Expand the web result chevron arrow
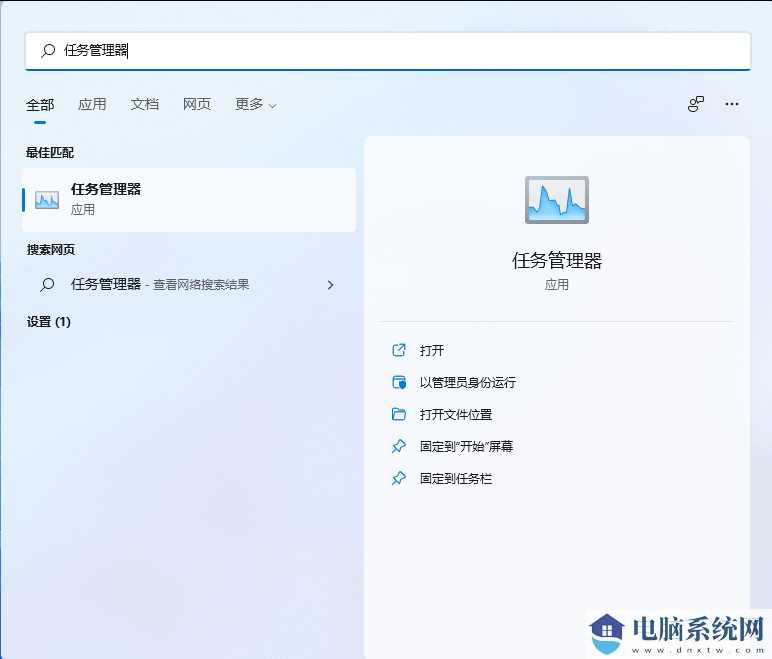772x659 pixels. [330, 285]
